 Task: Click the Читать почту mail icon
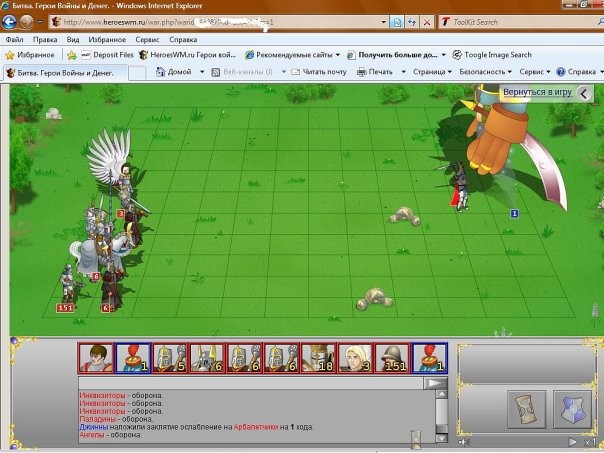[x=296, y=72]
